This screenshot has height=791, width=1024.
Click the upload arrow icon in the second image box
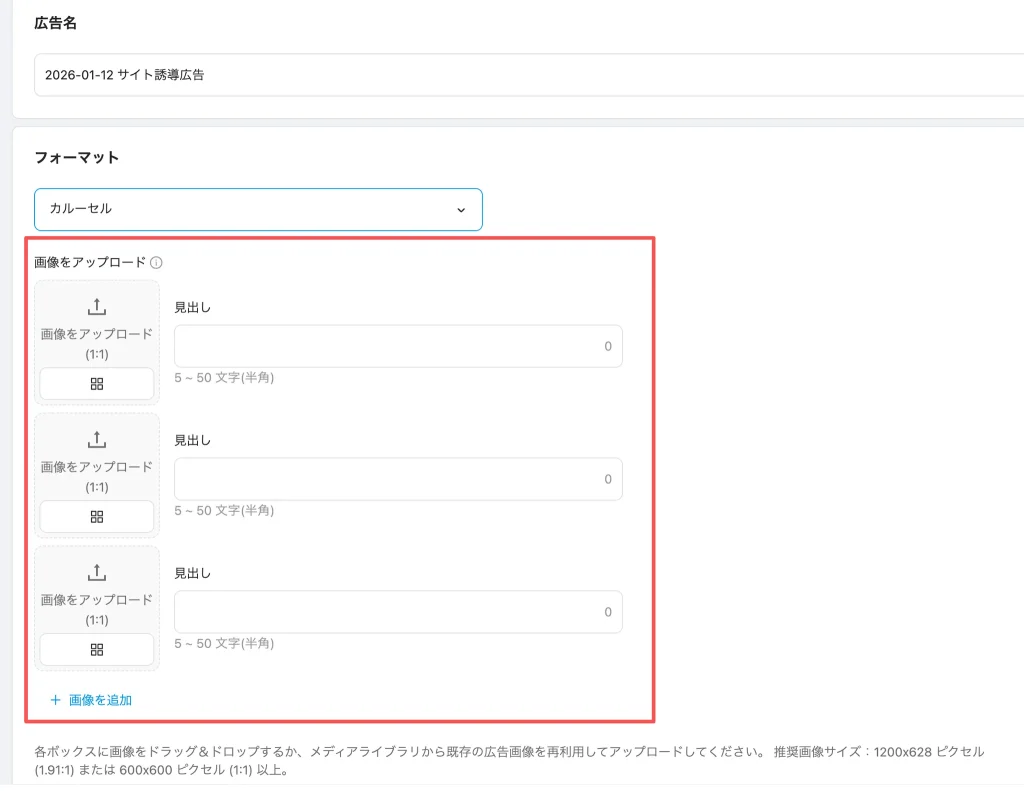(97, 440)
